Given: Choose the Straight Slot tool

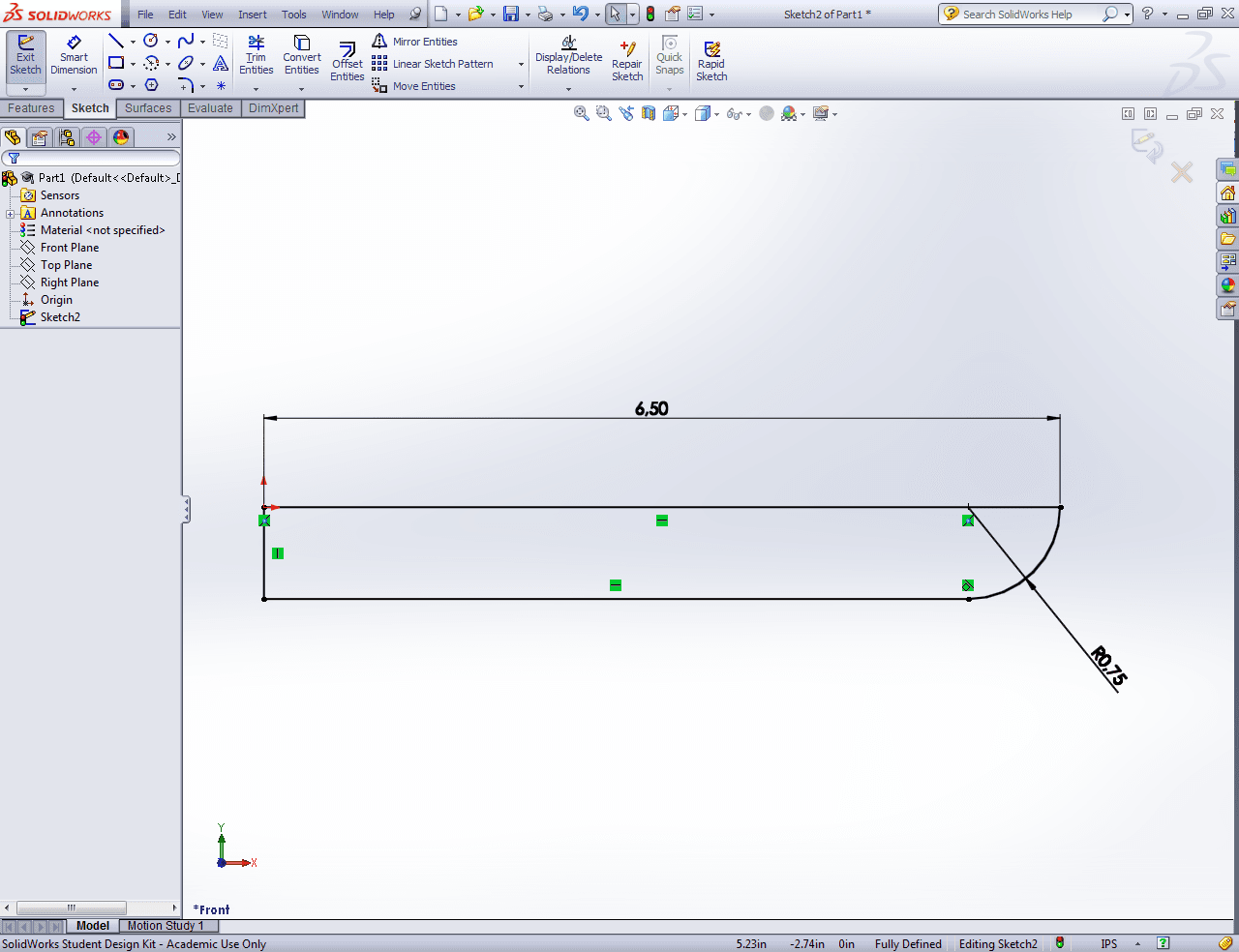Looking at the screenshot, I should [116, 85].
